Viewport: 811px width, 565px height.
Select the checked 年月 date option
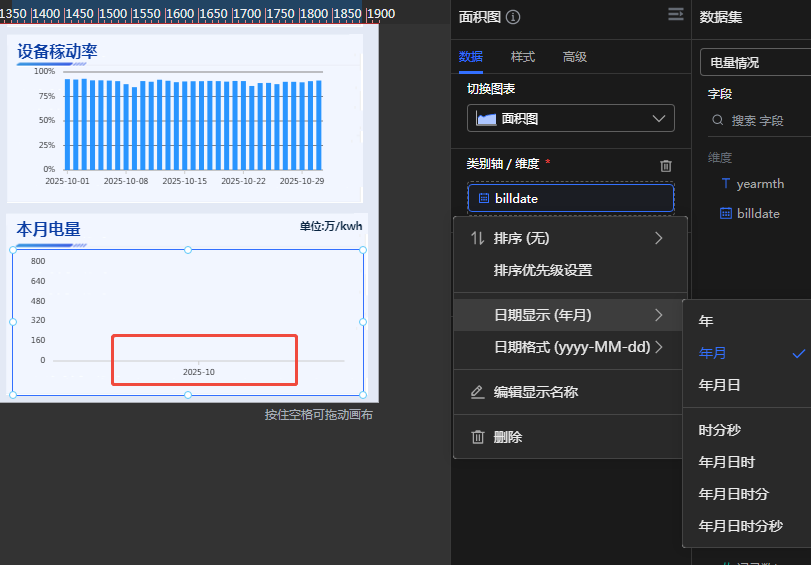[x=713, y=353]
